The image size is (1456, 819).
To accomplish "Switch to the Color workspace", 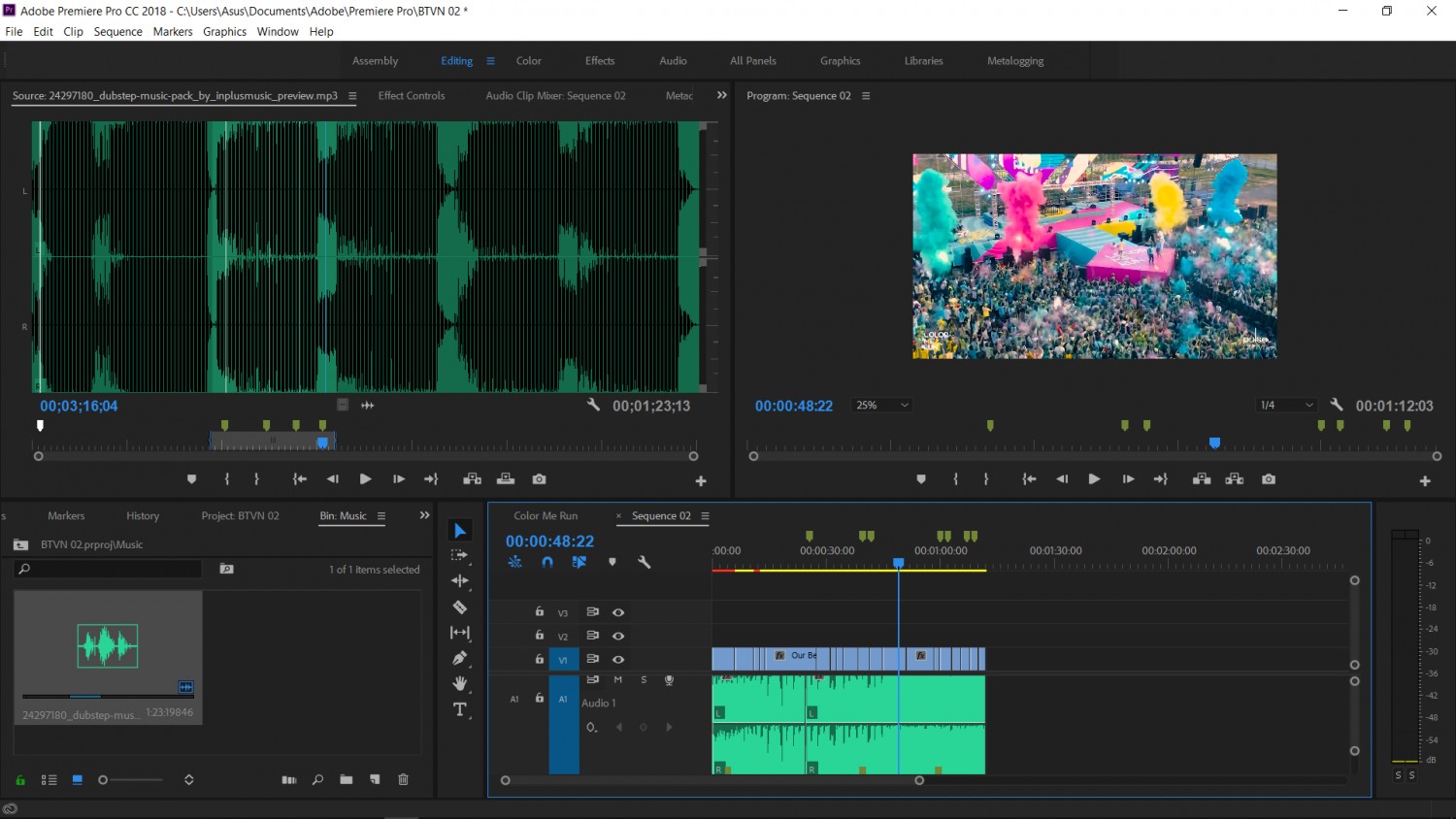I will point(529,61).
